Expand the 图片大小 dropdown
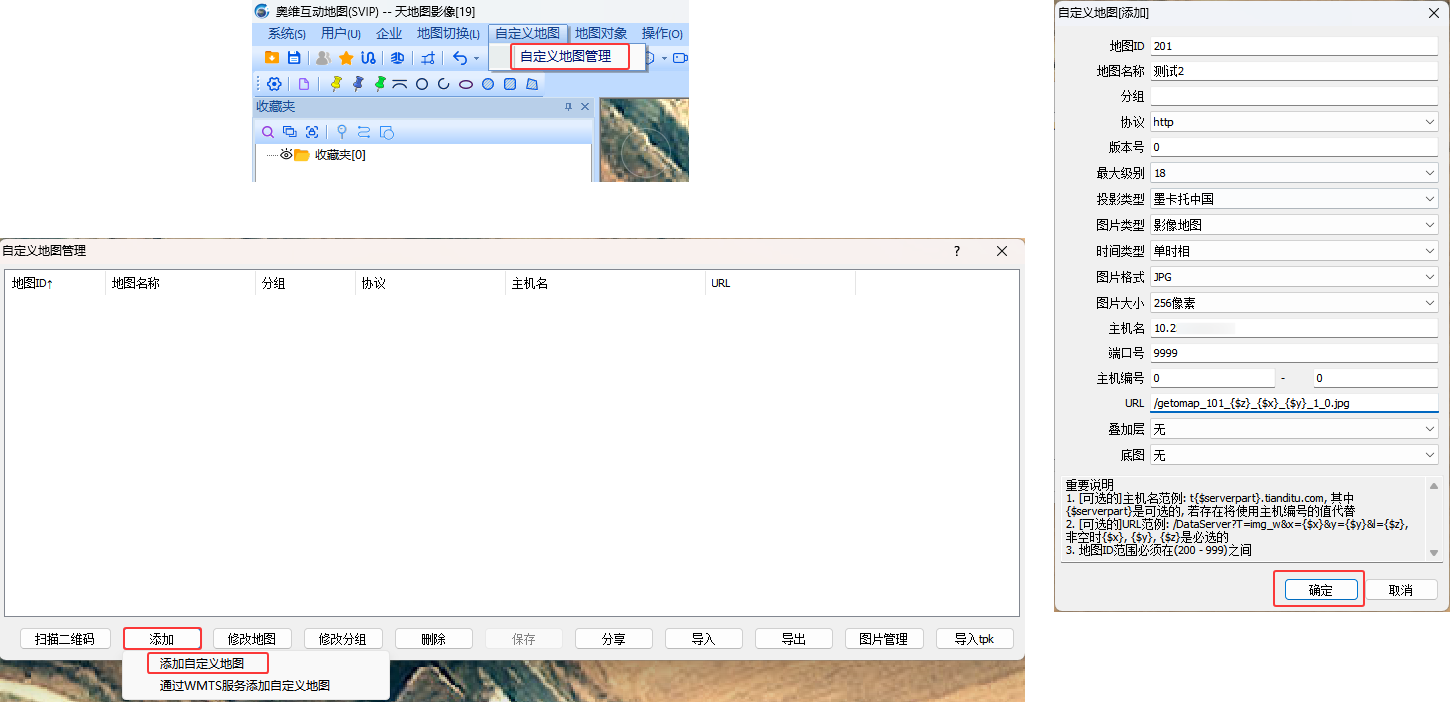 (1430, 302)
